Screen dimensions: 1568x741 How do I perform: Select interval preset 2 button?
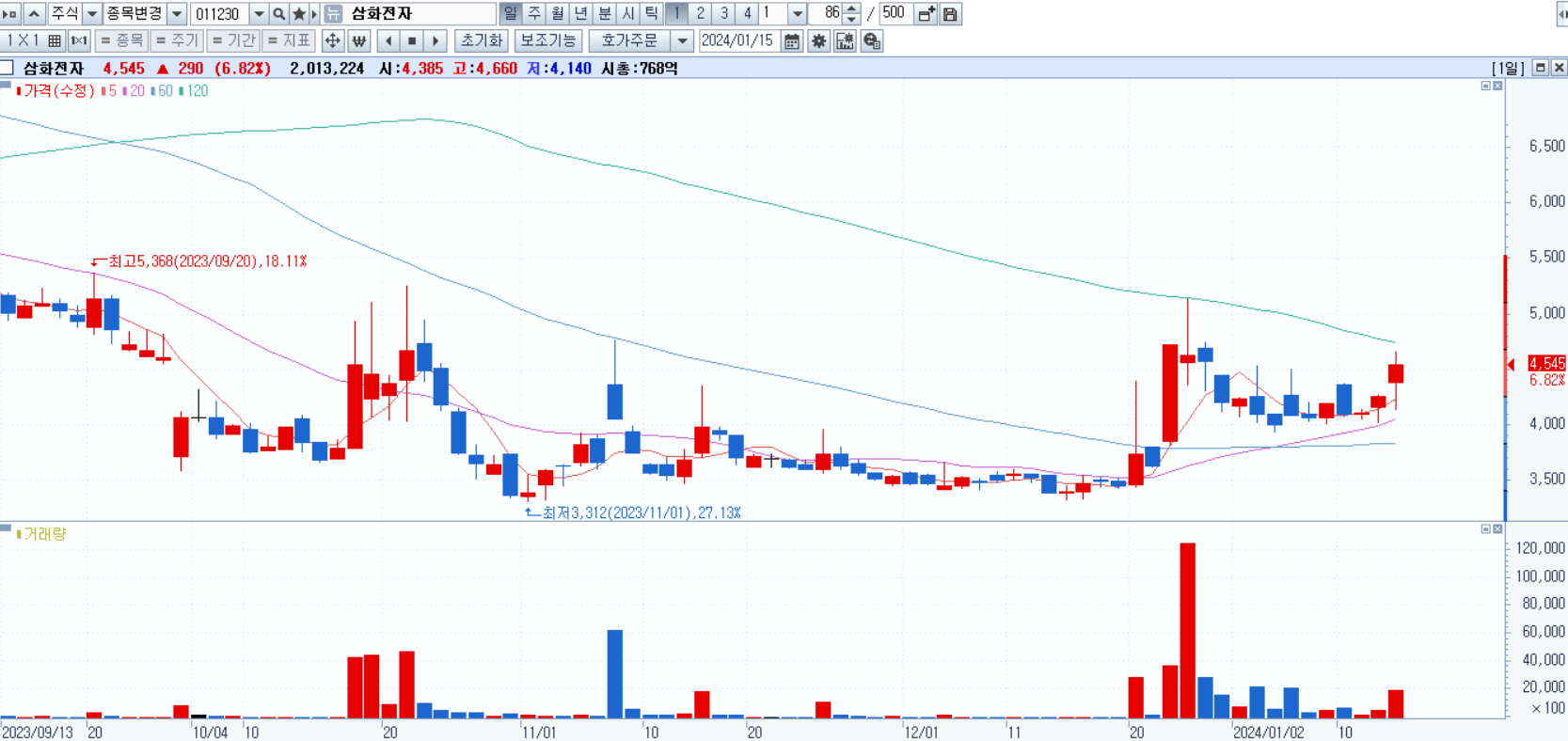click(x=700, y=14)
